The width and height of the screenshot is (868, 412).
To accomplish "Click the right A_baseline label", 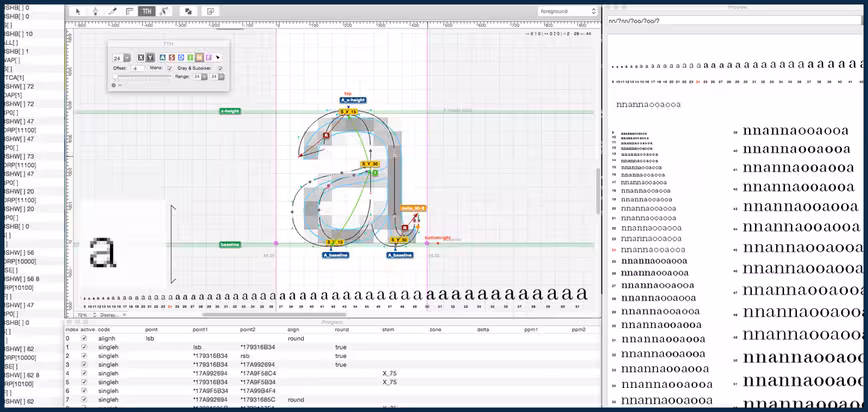I will (400, 255).
